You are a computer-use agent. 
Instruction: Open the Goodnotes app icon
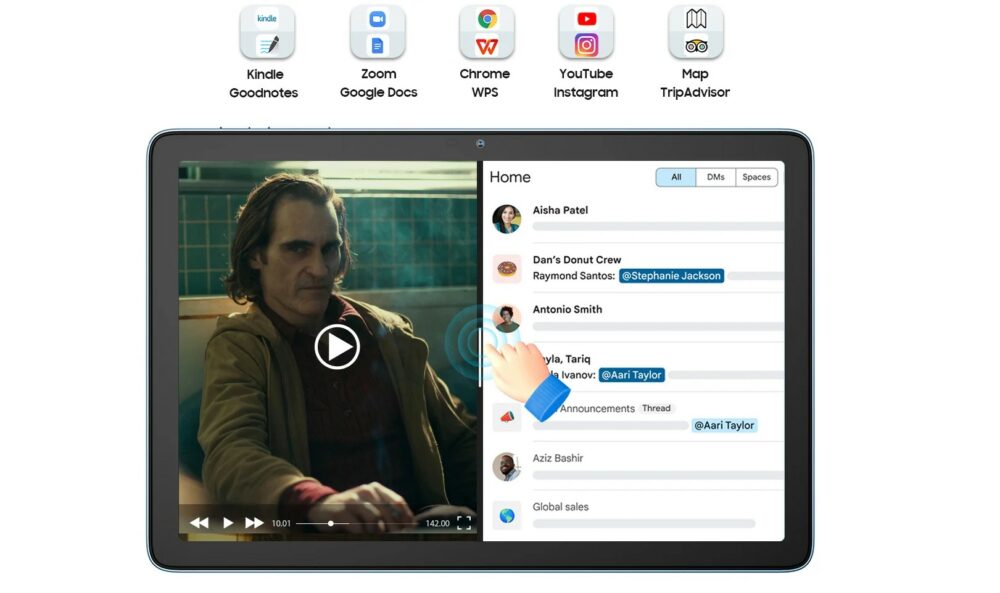268,45
